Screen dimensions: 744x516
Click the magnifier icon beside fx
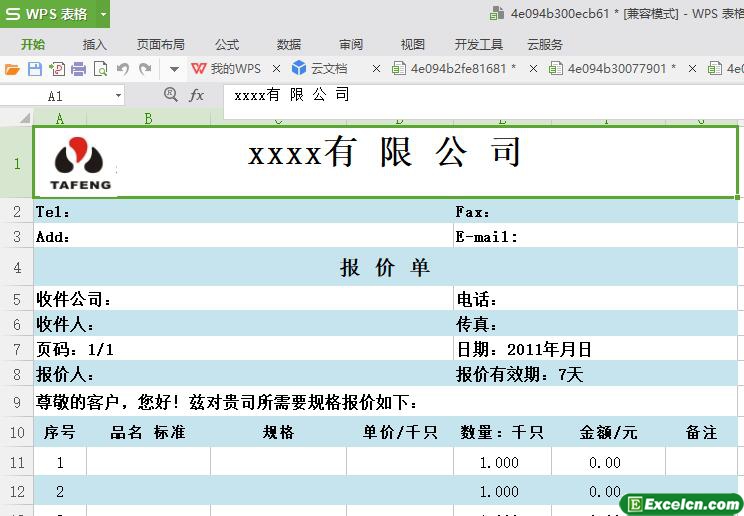coord(170,94)
